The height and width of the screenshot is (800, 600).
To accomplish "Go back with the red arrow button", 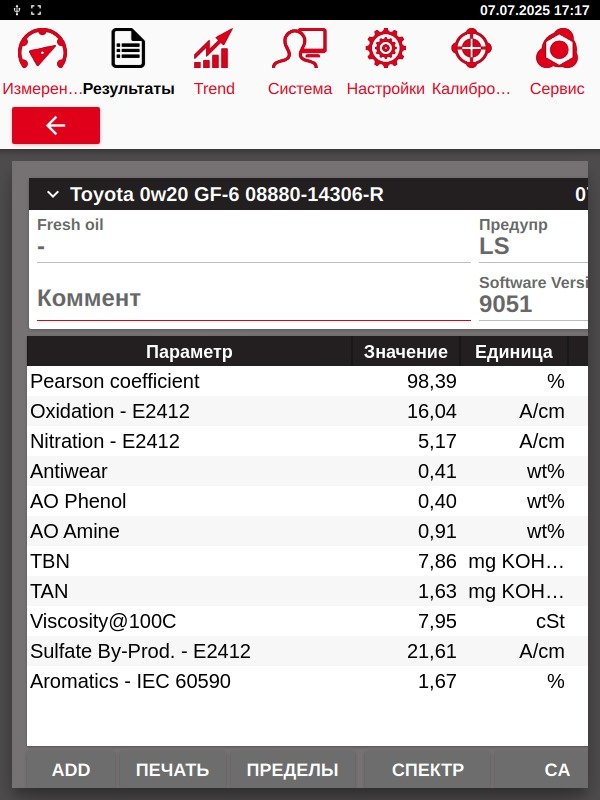I will 56,126.
